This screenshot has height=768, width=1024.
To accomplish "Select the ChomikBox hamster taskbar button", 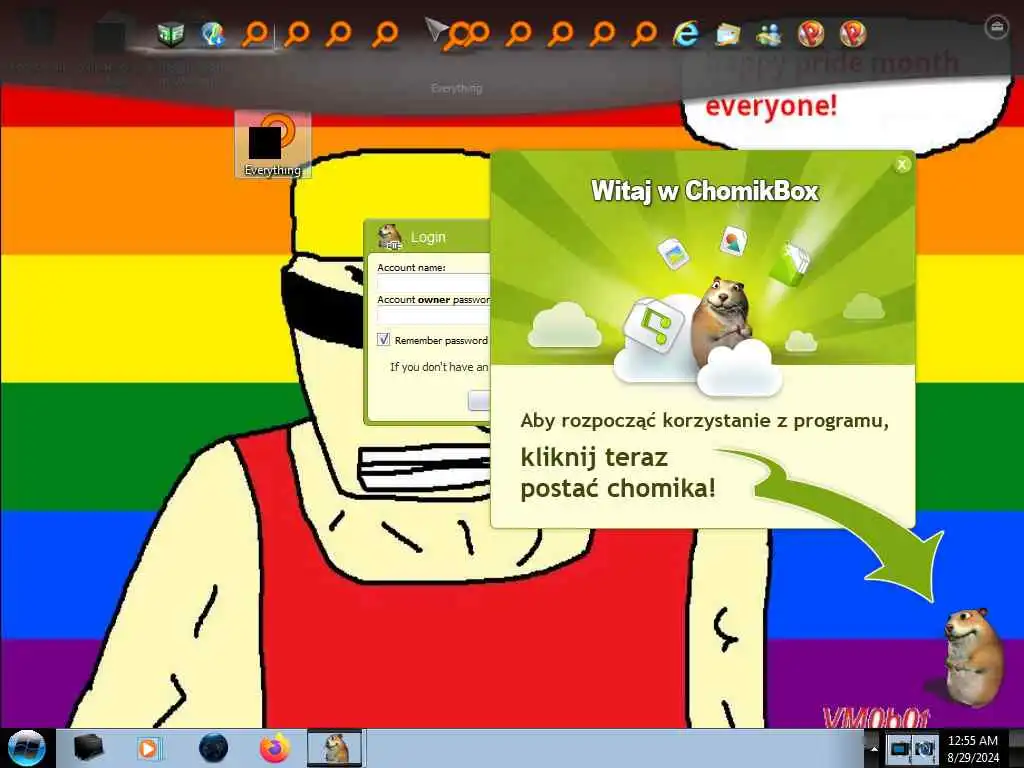I will 335,748.
